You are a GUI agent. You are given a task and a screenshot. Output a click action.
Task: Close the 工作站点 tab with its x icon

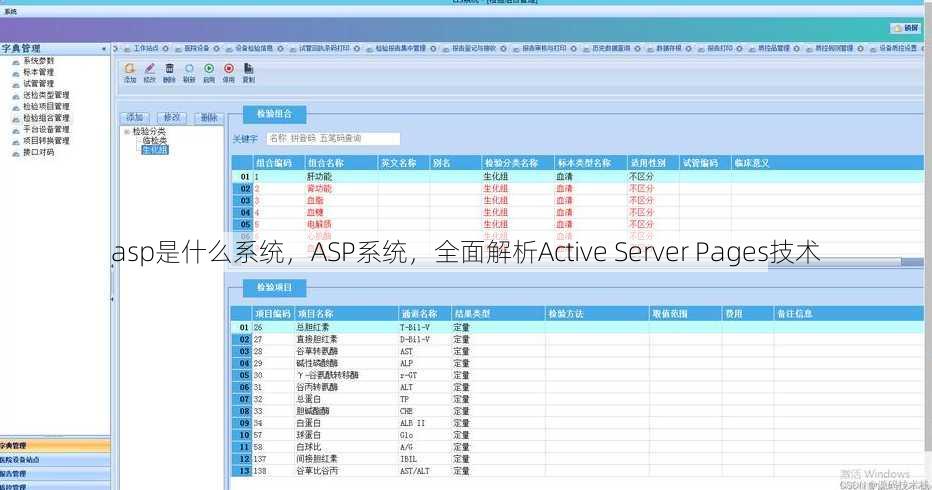pyautogui.click(x=166, y=48)
